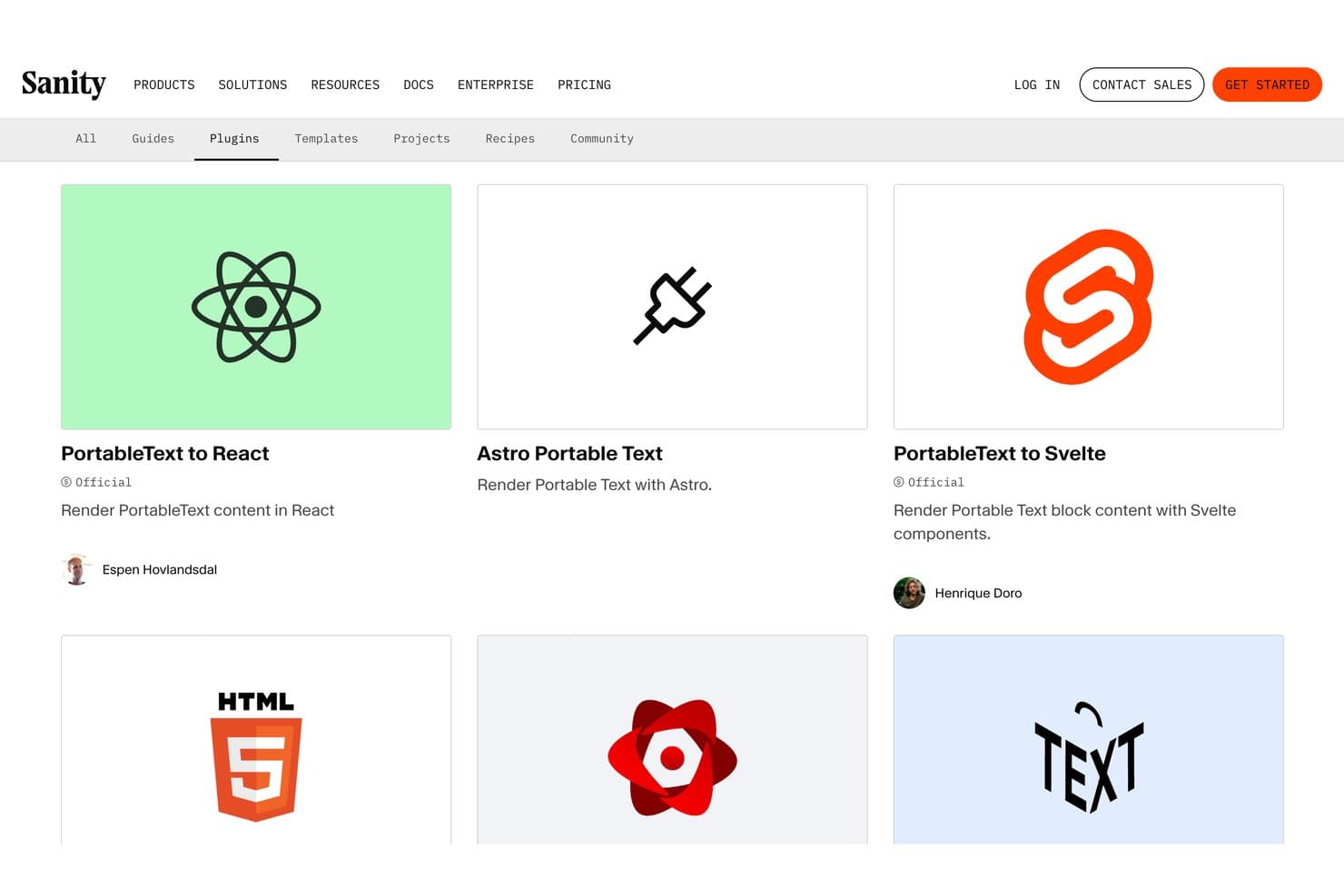The height and width of the screenshot is (896, 1344).
Task: Switch to the Guides tab
Action: pos(153,139)
